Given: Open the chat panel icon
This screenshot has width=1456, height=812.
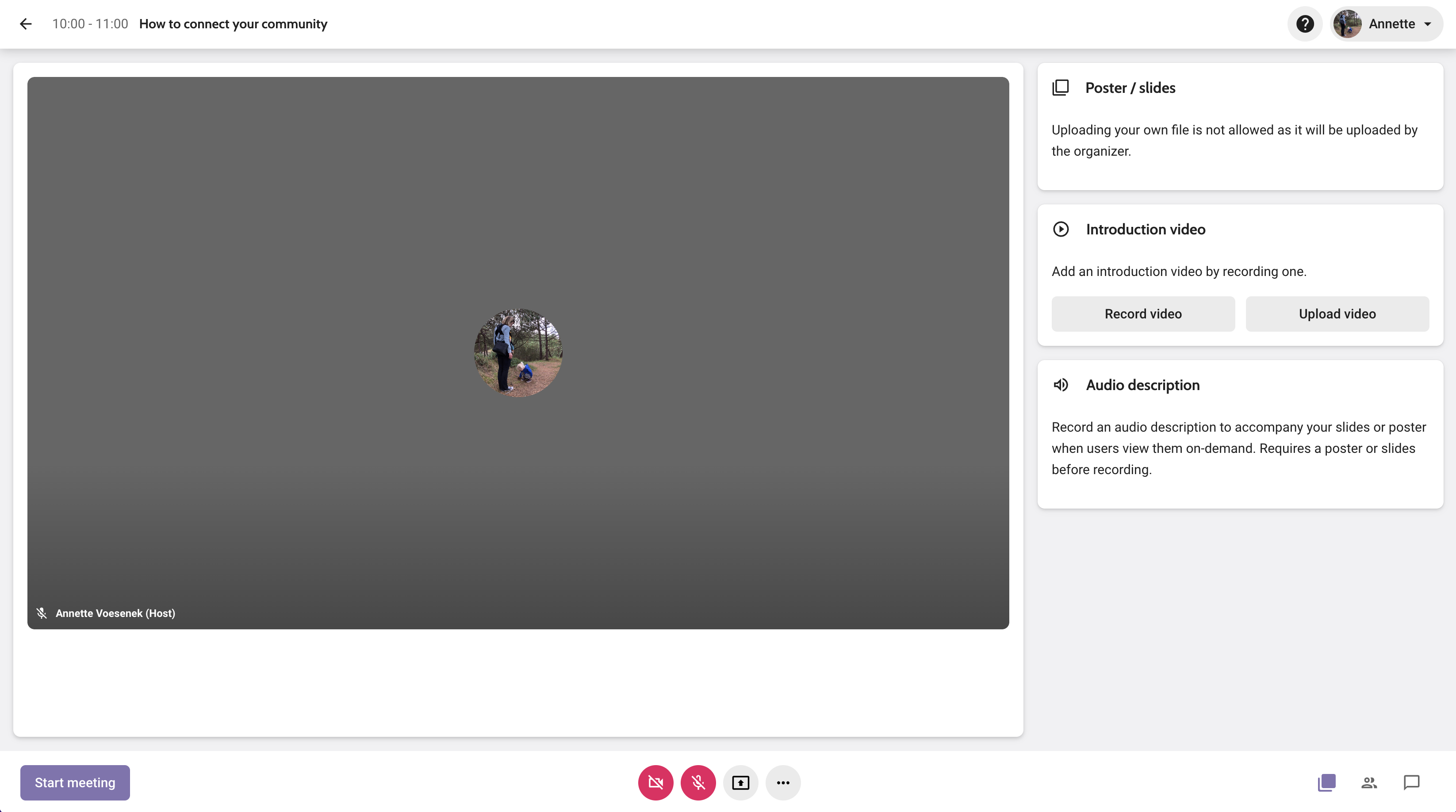Looking at the screenshot, I should coord(1411,782).
